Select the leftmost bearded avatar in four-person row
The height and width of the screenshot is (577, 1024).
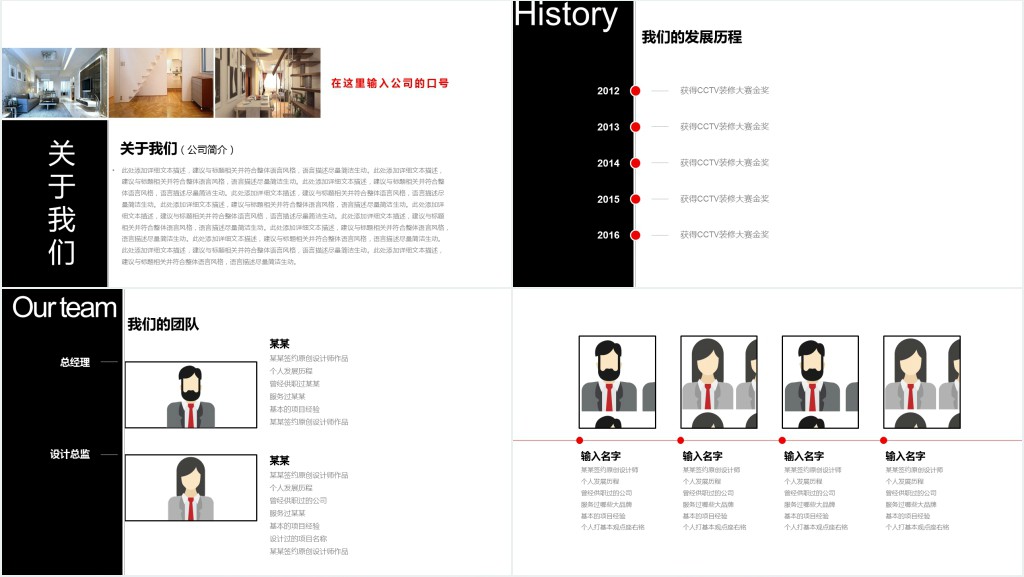617,374
